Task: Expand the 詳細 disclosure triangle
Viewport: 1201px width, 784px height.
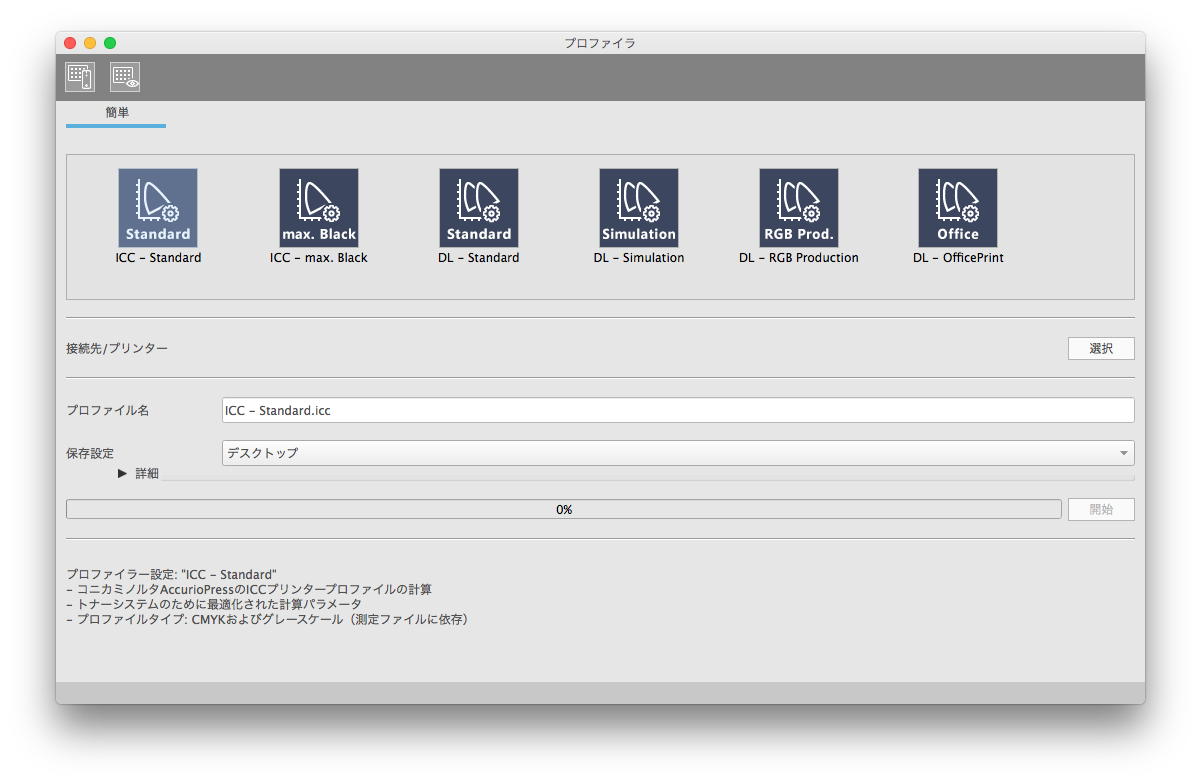Action: (123, 473)
